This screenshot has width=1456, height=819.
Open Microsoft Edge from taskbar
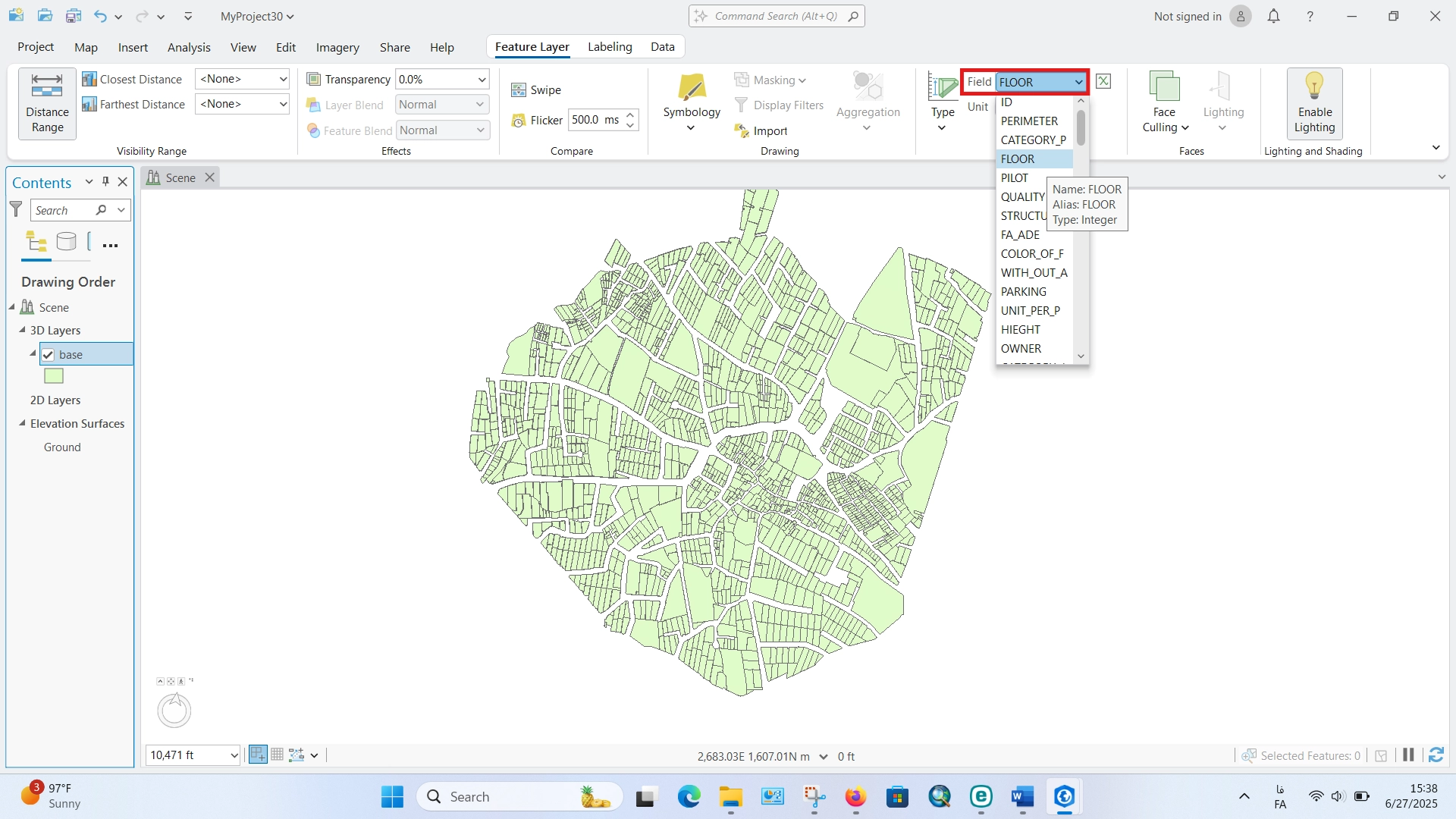[x=689, y=796]
